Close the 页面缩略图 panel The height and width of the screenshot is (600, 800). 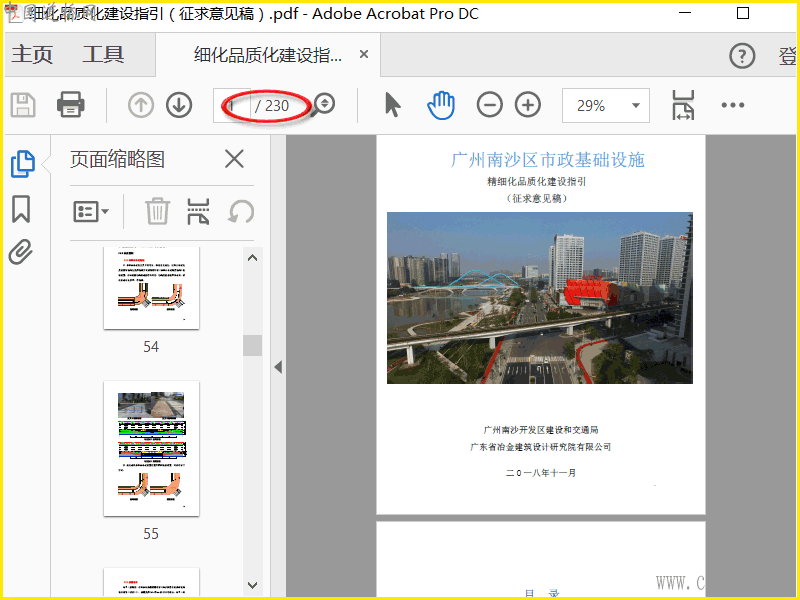click(x=234, y=159)
